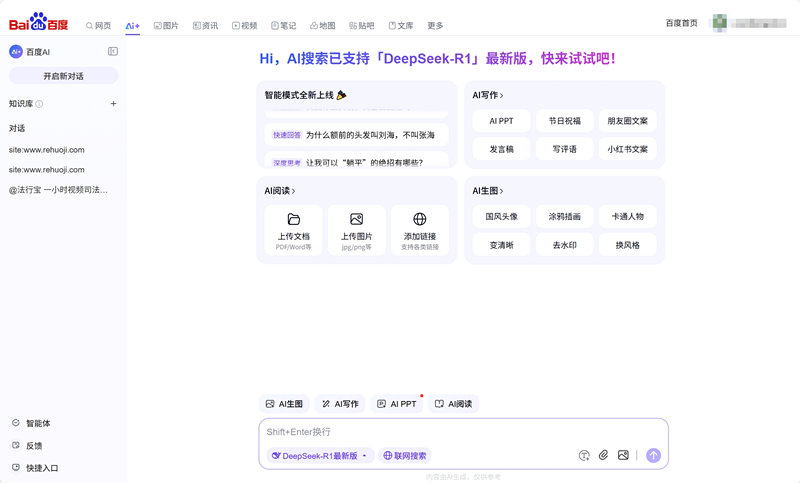Switch to the 网页 tab
The image size is (800, 483).
point(98,26)
